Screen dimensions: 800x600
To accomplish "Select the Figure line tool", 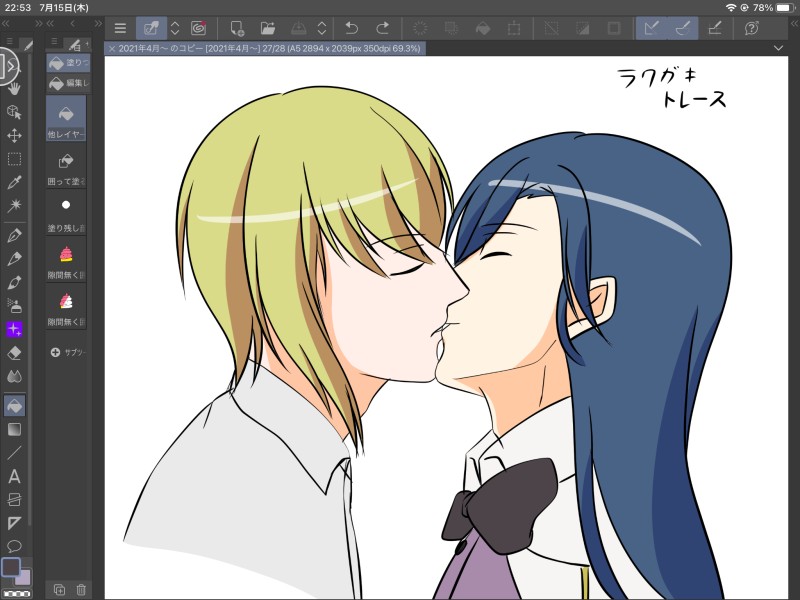I will (14, 453).
